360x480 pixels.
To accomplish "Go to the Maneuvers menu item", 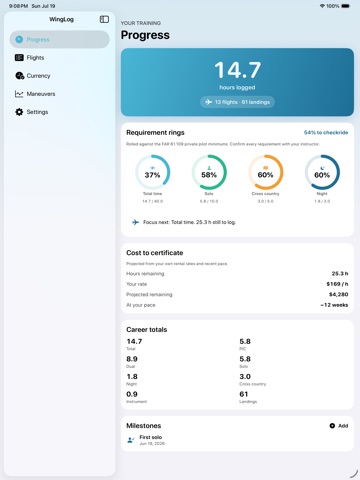I will click(x=59, y=94).
